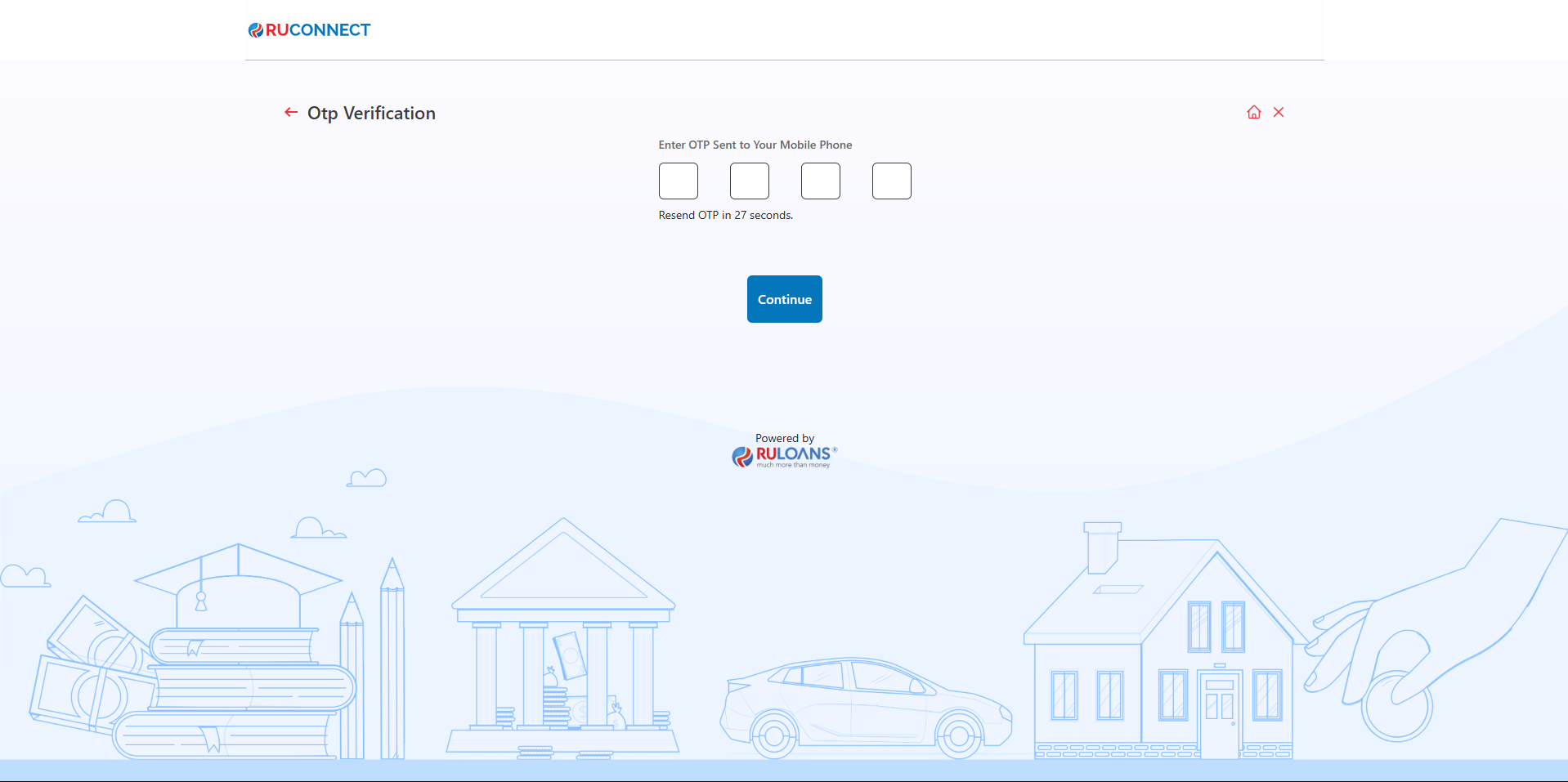Image resolution: width=1568 pixels, height=782 pixels.
Task: Click the third OTP digit box
Action: click(x=820, y=181)
